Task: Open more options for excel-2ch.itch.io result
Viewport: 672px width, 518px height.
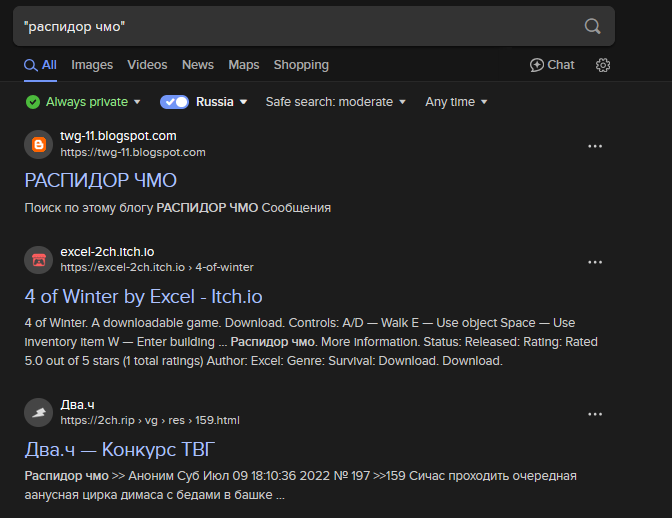Action: (595, 262)
